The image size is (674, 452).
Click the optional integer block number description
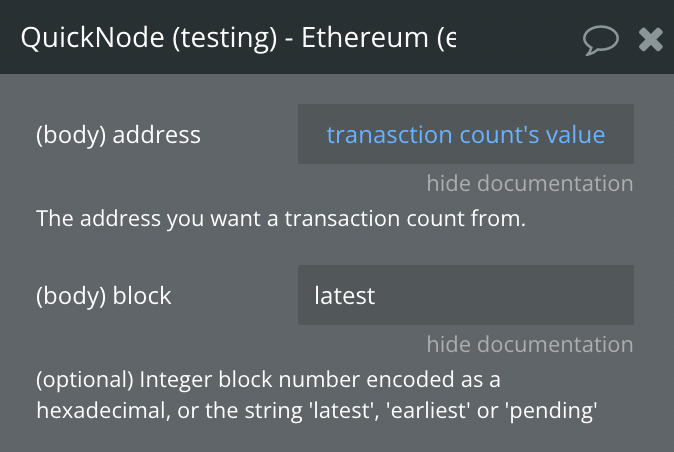click(x=316, y=395)
